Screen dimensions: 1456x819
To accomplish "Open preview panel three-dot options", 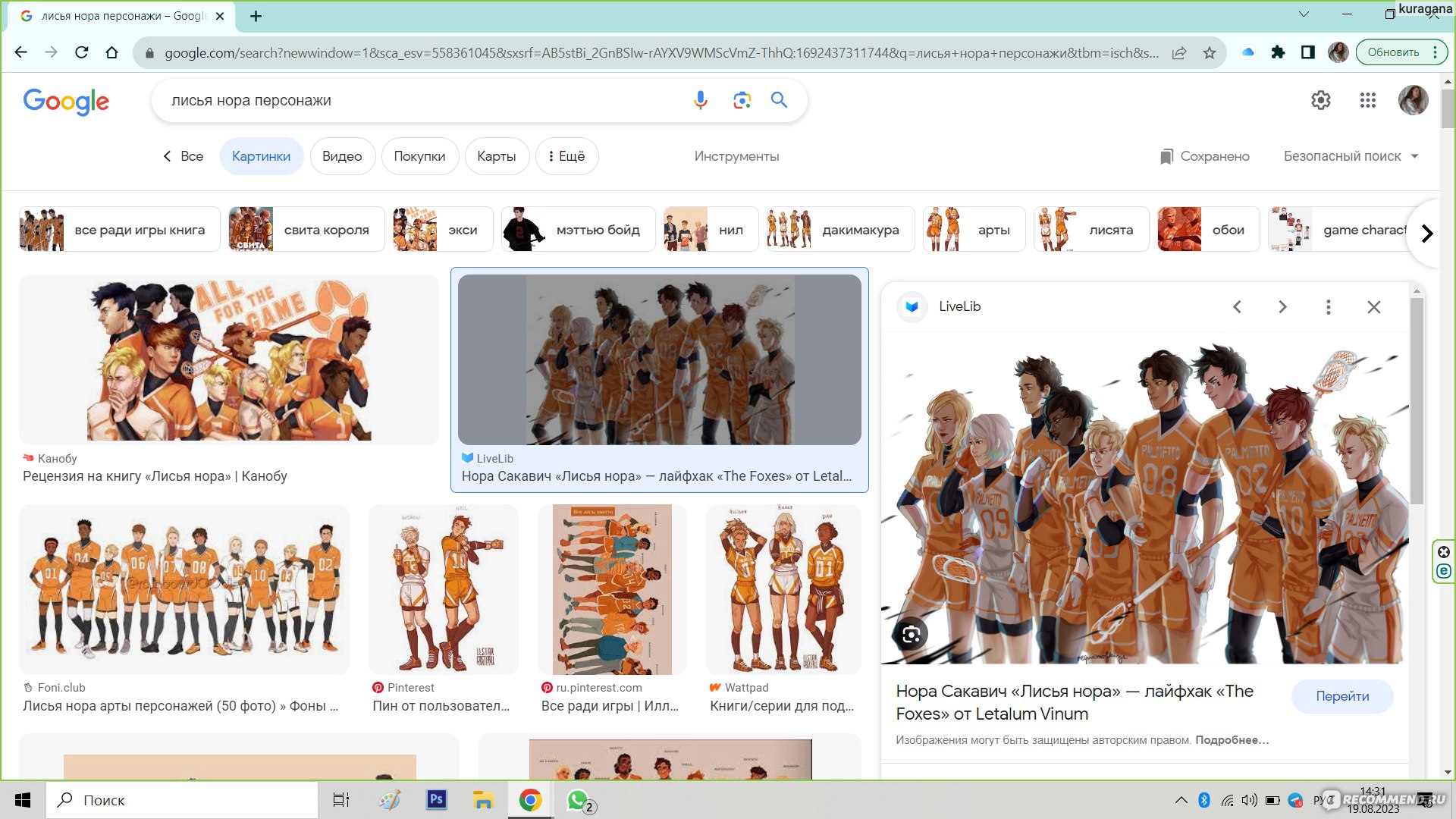I will tap(1328, 306).
